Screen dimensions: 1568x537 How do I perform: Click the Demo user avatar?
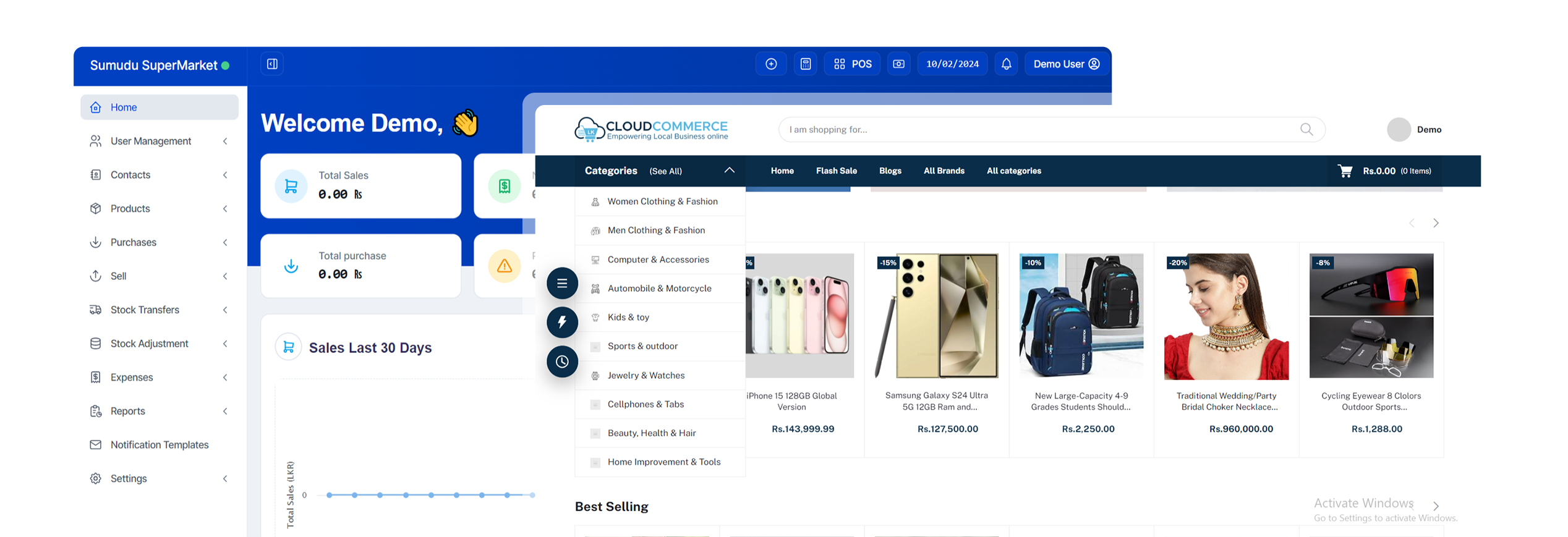click(1399, 129)
